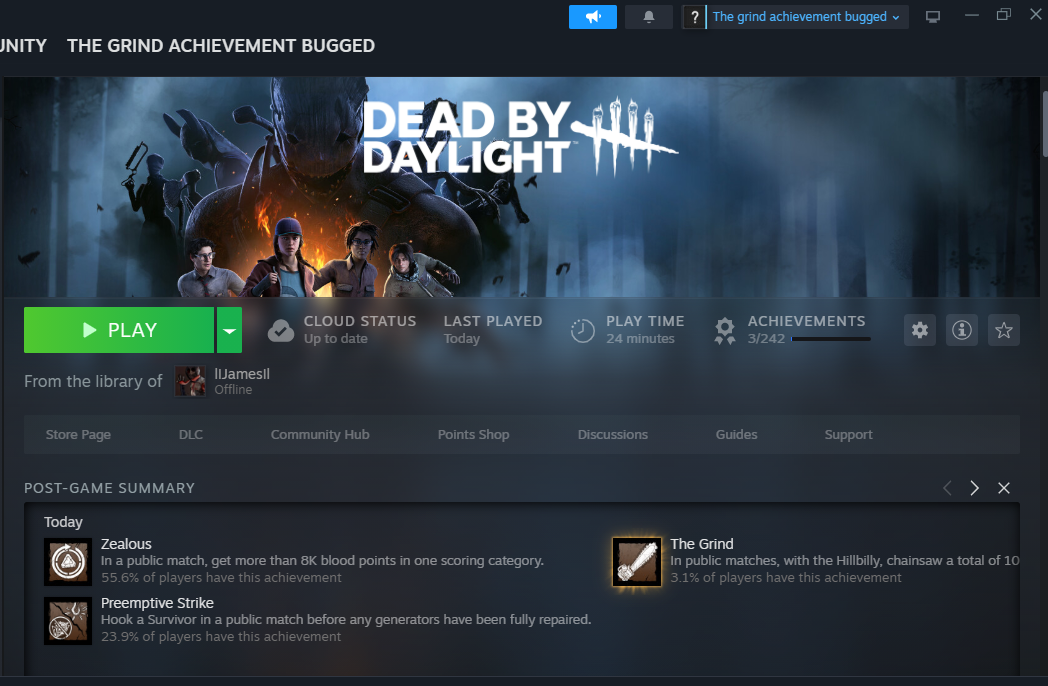Image resolution: width=1048 pixels, height=686 pixels.
Task: Open the Discussions tab
Action: (612, 435)
